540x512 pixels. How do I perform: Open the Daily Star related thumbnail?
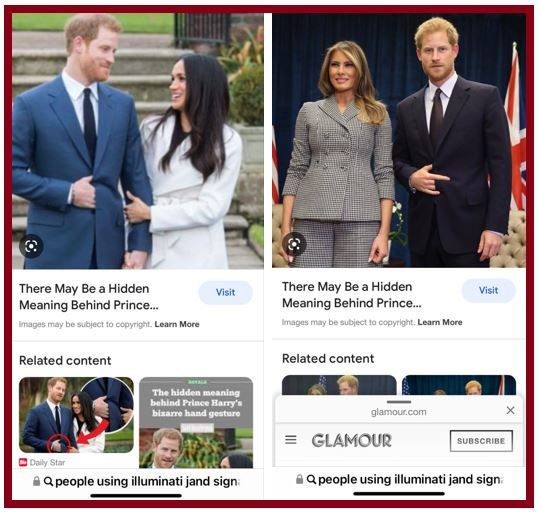click(x=76, y=415)
